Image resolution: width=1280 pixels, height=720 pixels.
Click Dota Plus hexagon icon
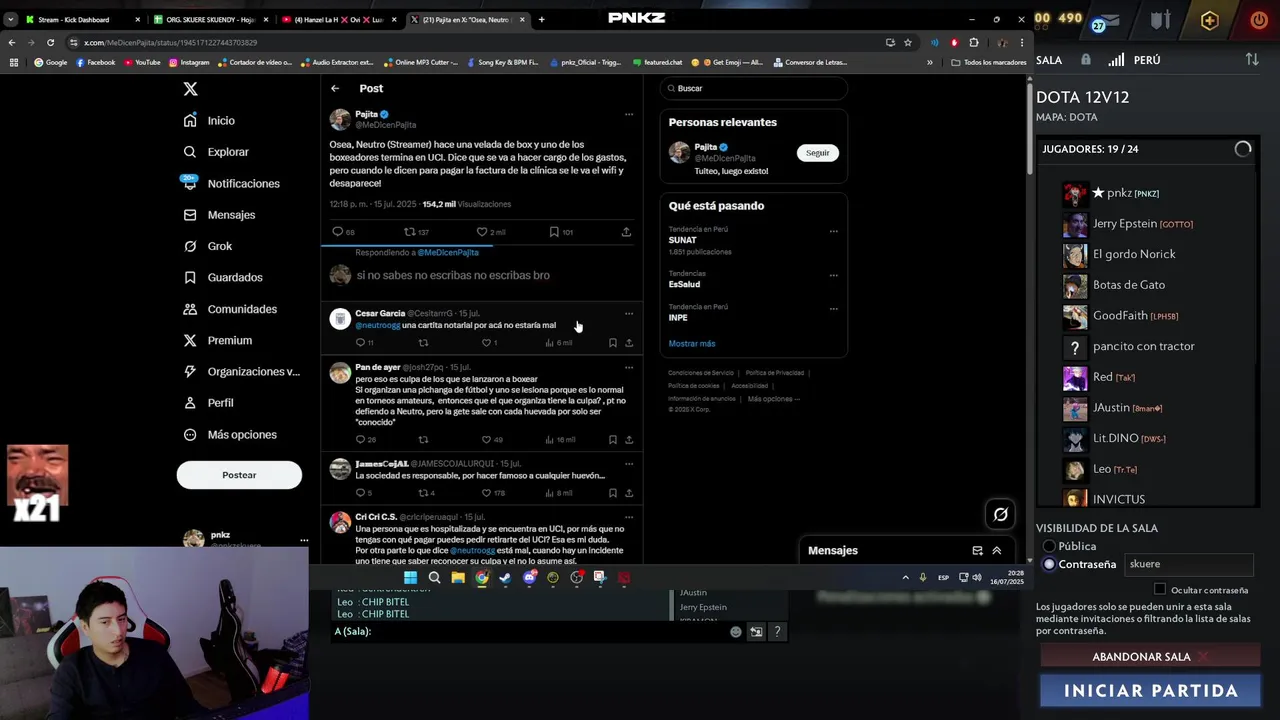tap(1210, 20)
